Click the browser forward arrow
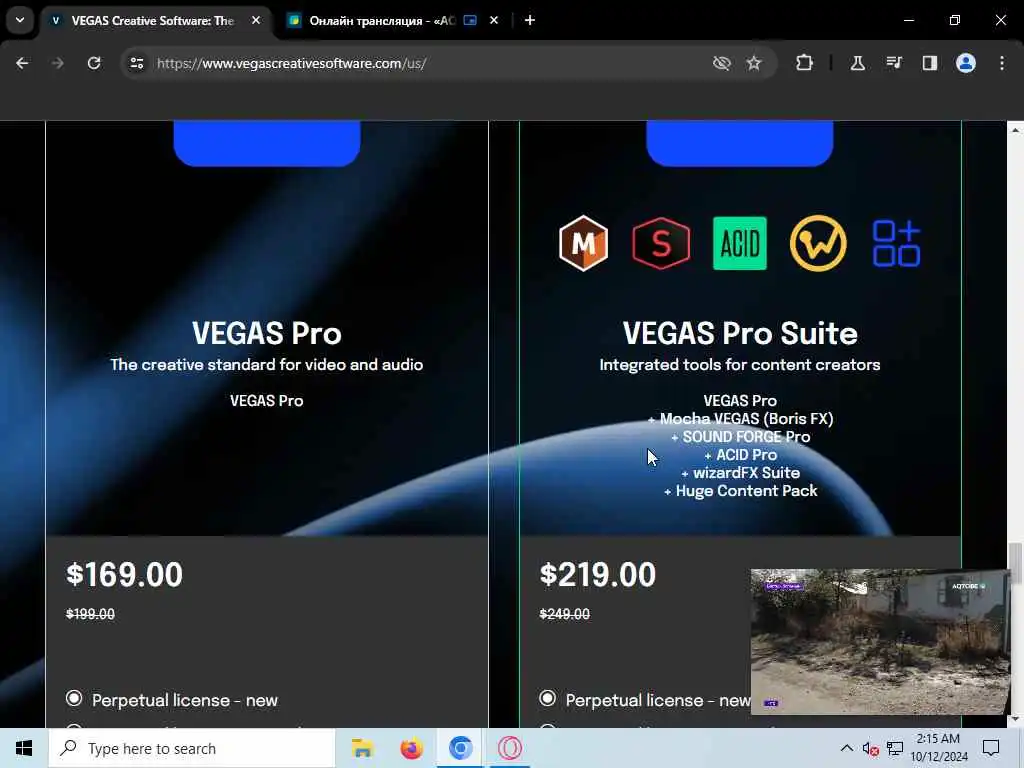 pos(57,63)
